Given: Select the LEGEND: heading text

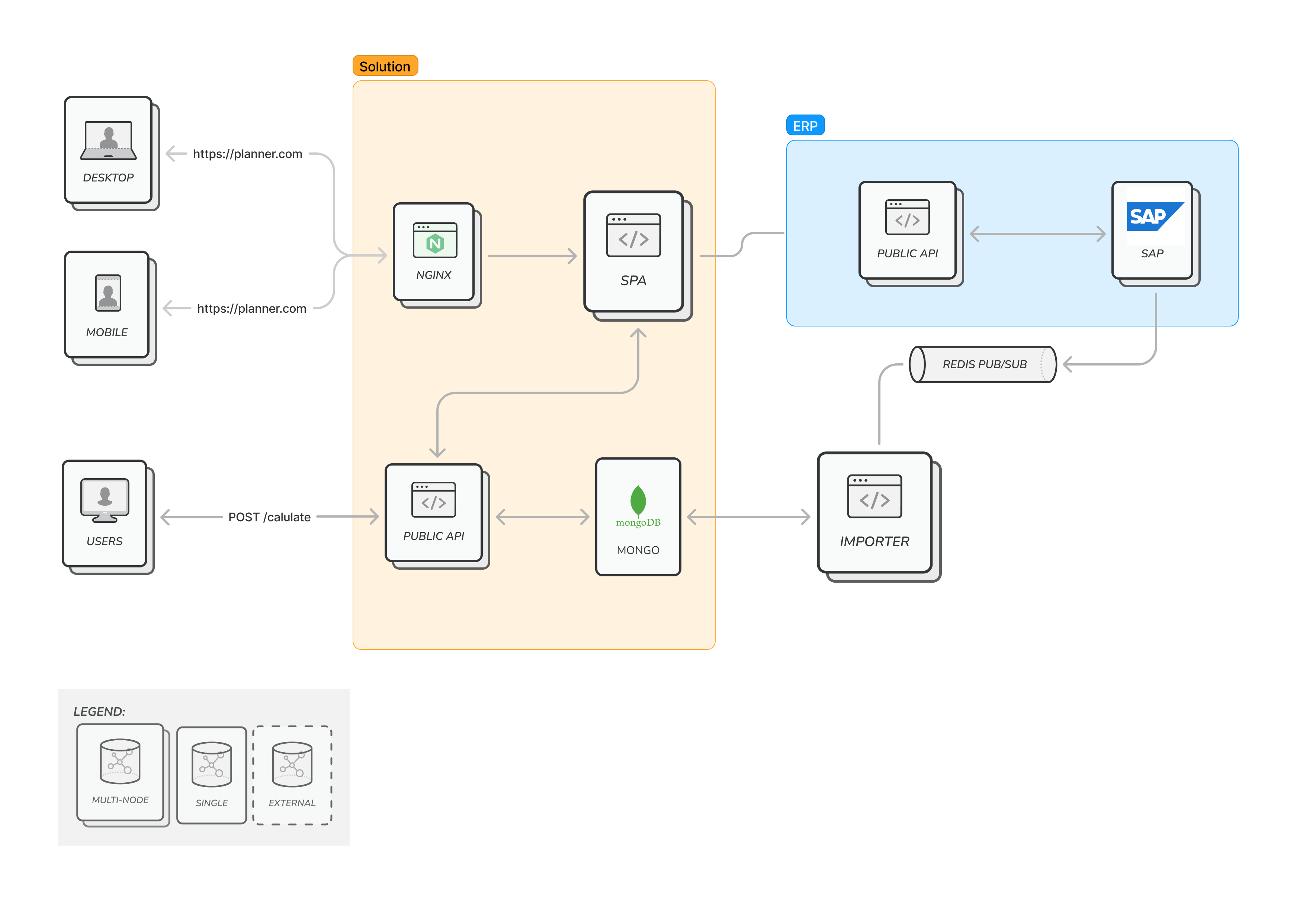Looking at the screenshot, I should pyautogui.click(x=99, y=711).
